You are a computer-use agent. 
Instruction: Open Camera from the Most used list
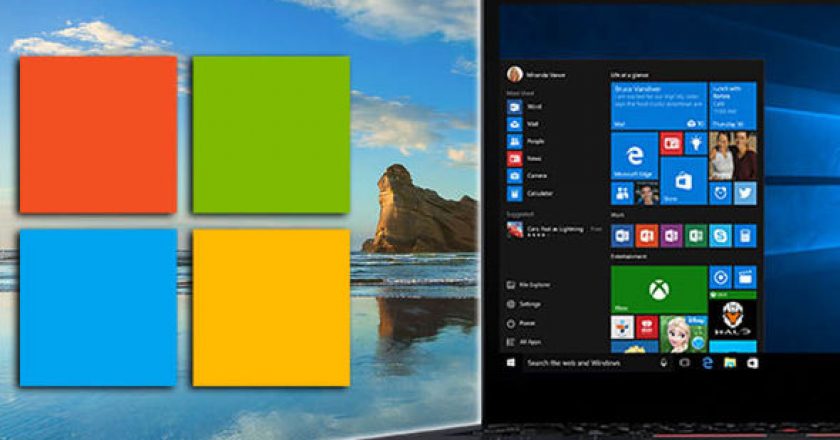point(527,176)
